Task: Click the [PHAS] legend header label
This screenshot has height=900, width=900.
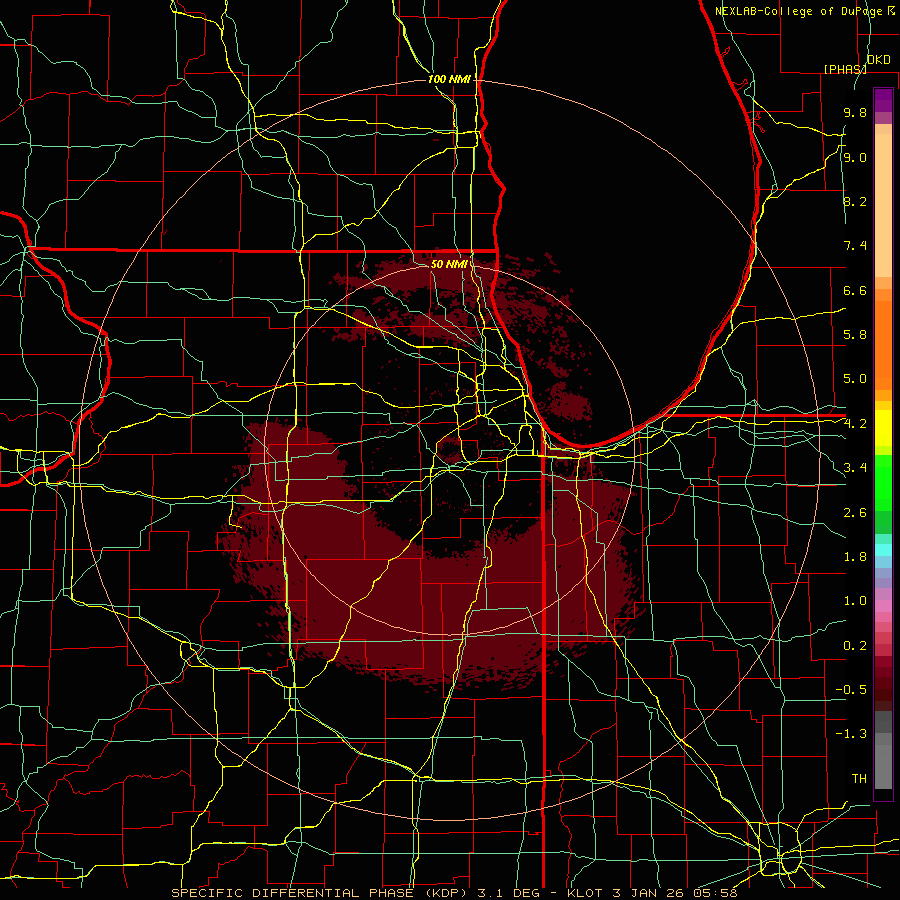Action: (845, 69)
